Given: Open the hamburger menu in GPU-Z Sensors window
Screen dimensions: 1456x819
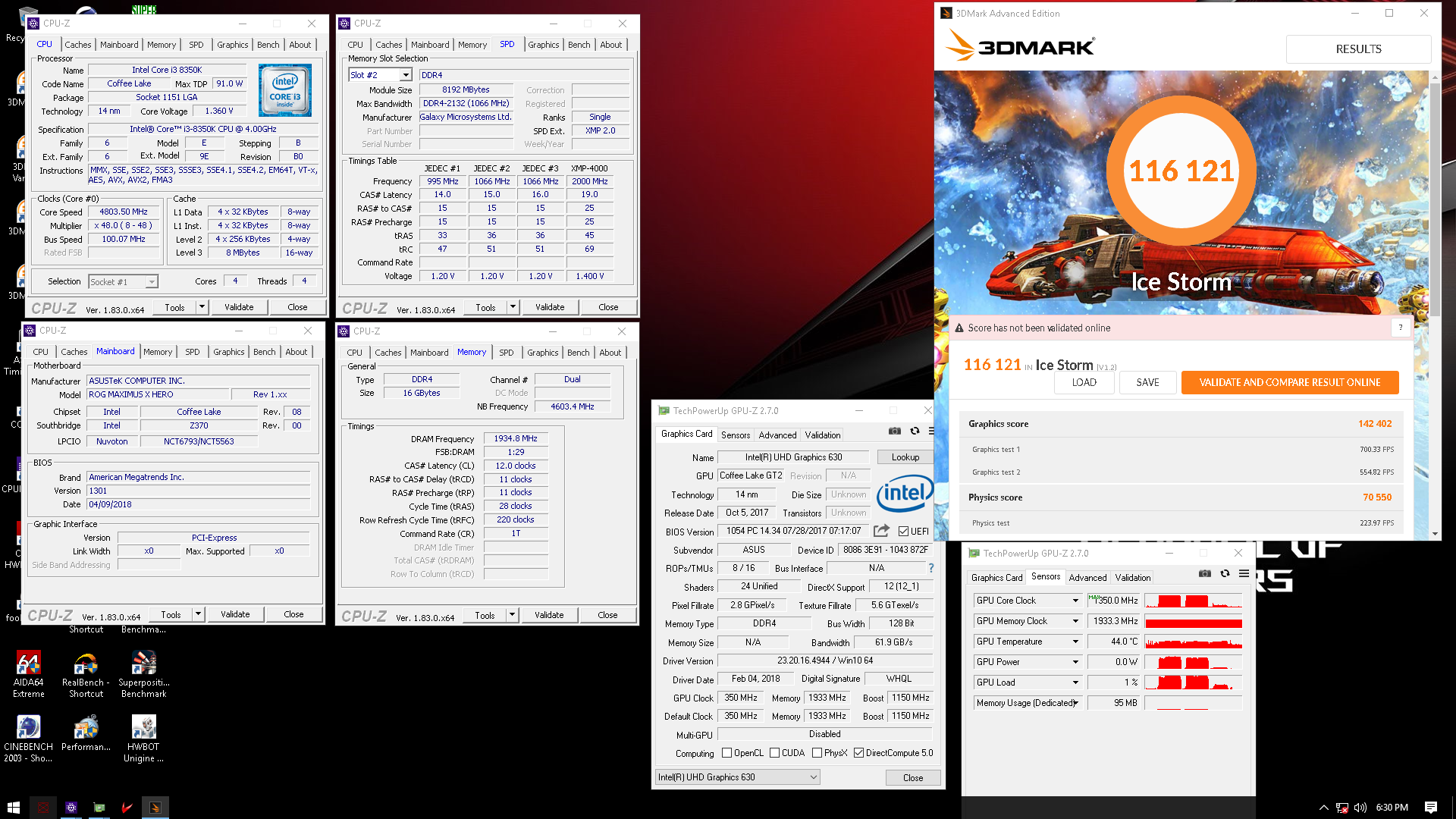Looking at the screenshot, I should click(1244, 573).
